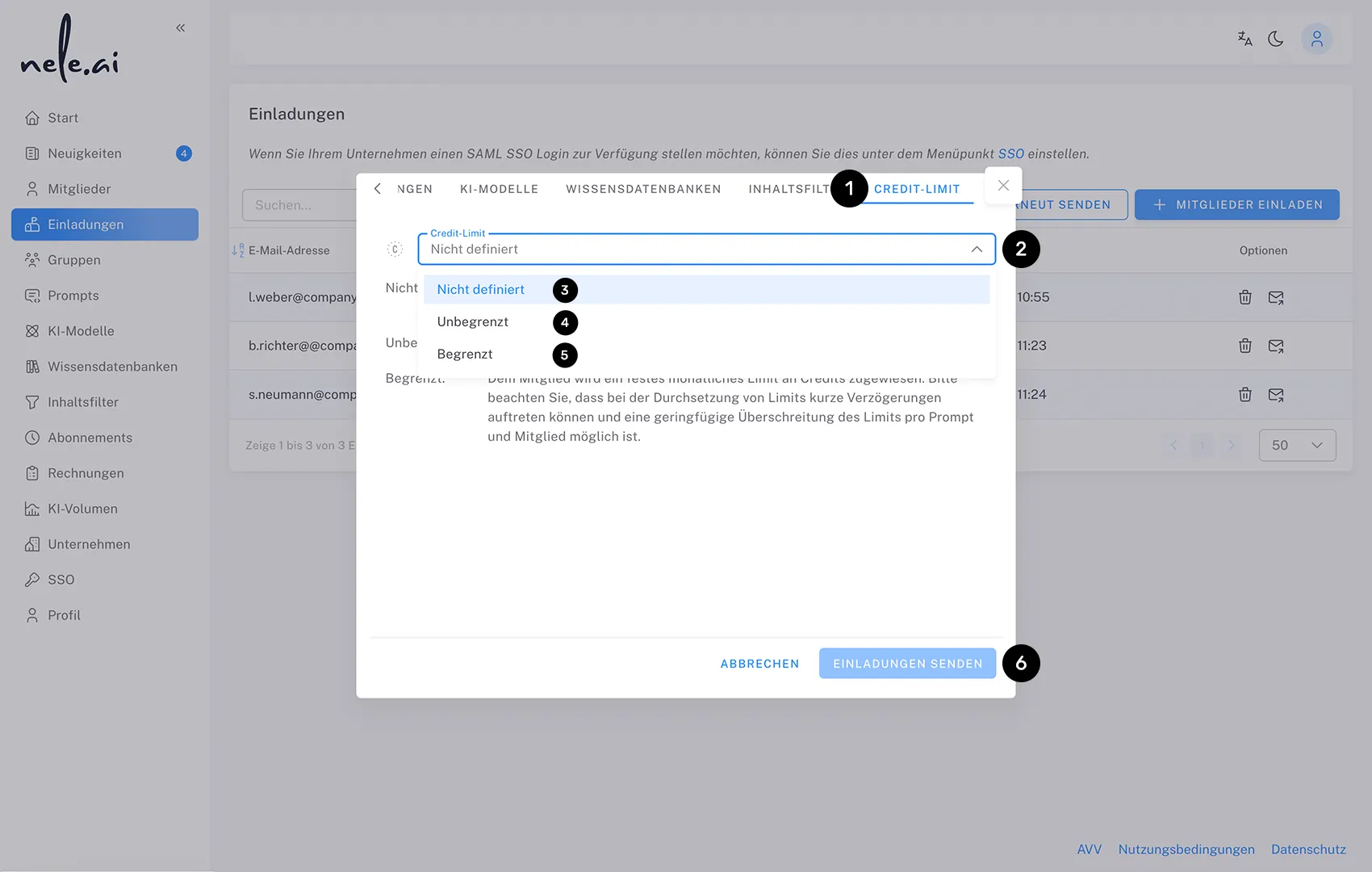Open Neuigkeiten showing the notification badge
The height and width of the screenshot is (872, 1372).
(84, 153)
